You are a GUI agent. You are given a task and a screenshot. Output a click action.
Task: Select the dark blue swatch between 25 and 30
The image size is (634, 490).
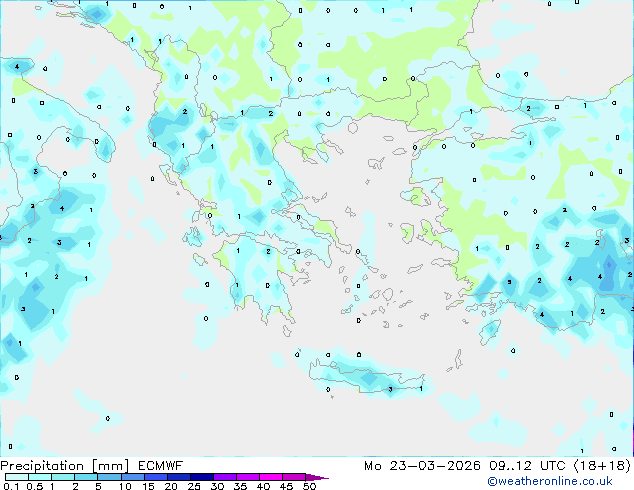coord(201,477)
